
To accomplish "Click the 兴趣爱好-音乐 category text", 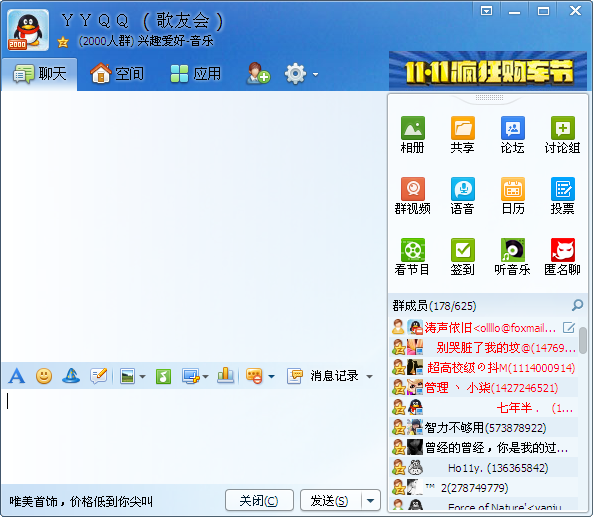I will [x=175, y=41].
